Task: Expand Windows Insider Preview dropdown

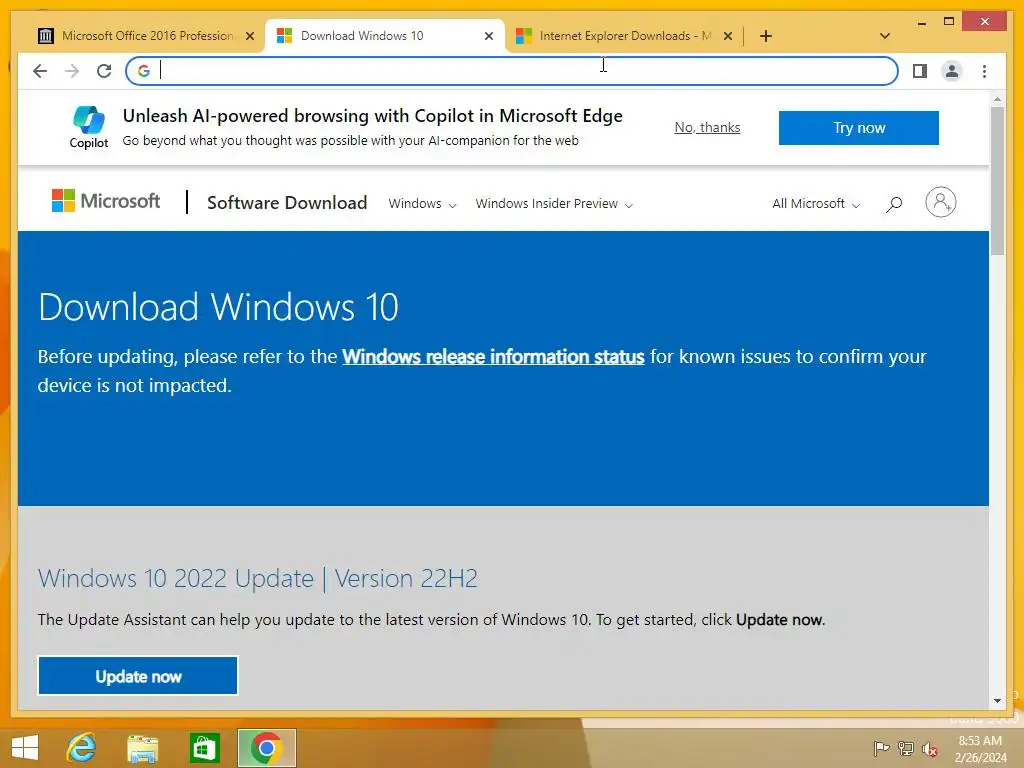Action: coord(554,204)
